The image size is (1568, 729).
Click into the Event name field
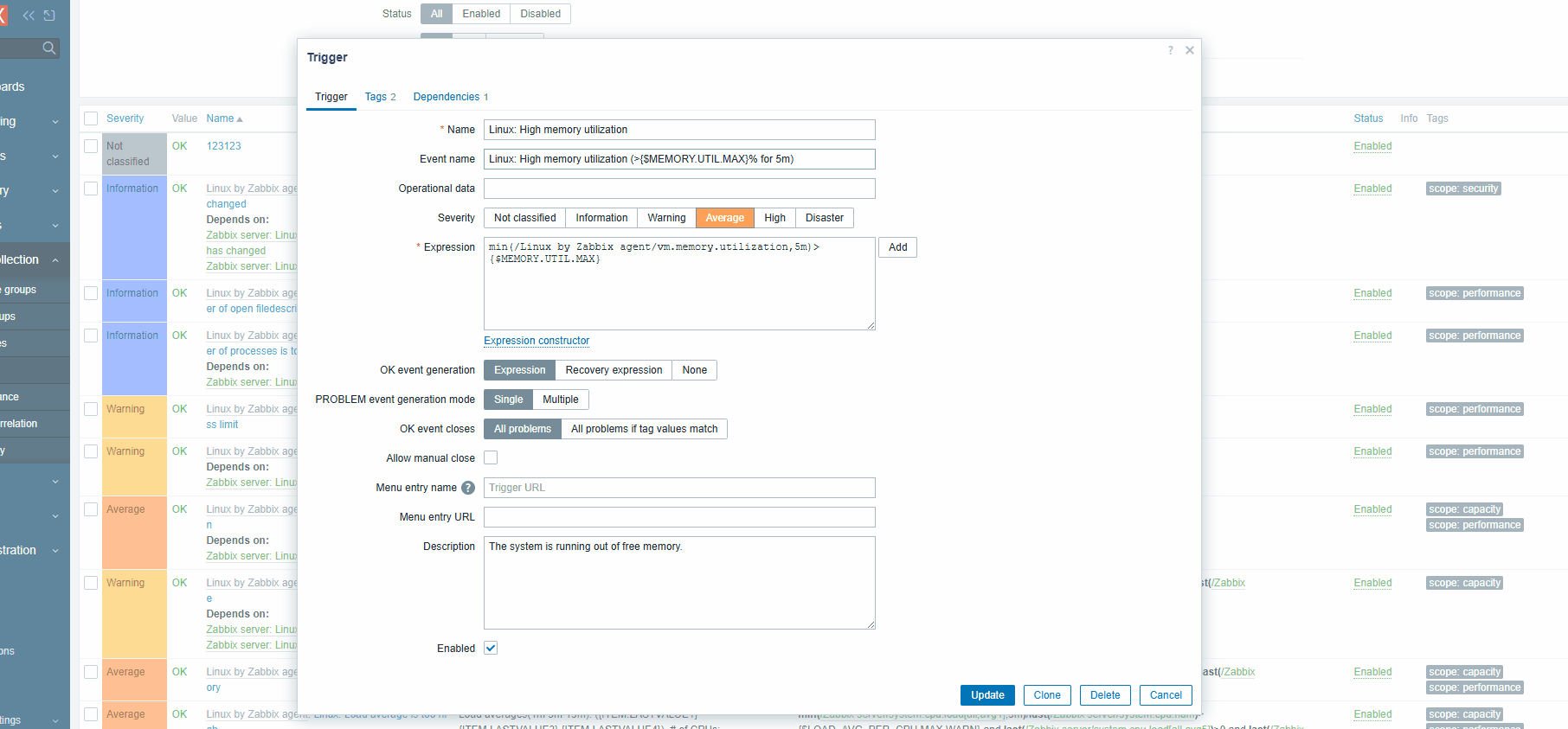click(679, 159)
